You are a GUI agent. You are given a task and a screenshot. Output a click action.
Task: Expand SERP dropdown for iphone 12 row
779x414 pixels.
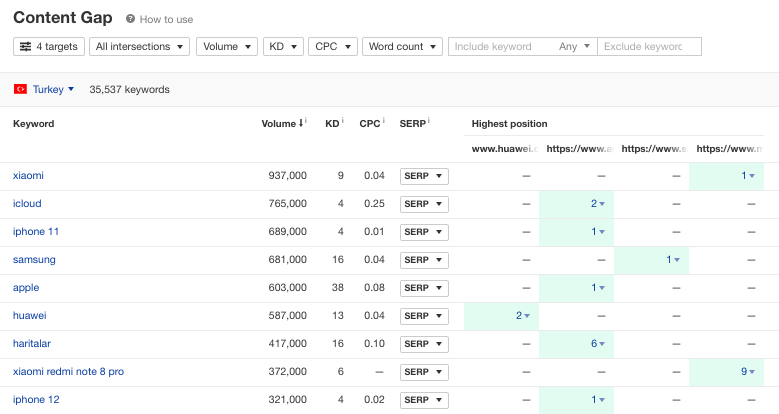(x=424, y=400)
